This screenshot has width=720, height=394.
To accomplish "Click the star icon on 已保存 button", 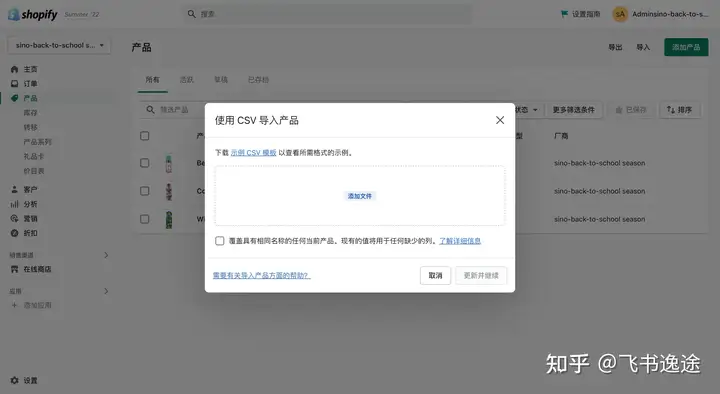I will click(619, 110).
